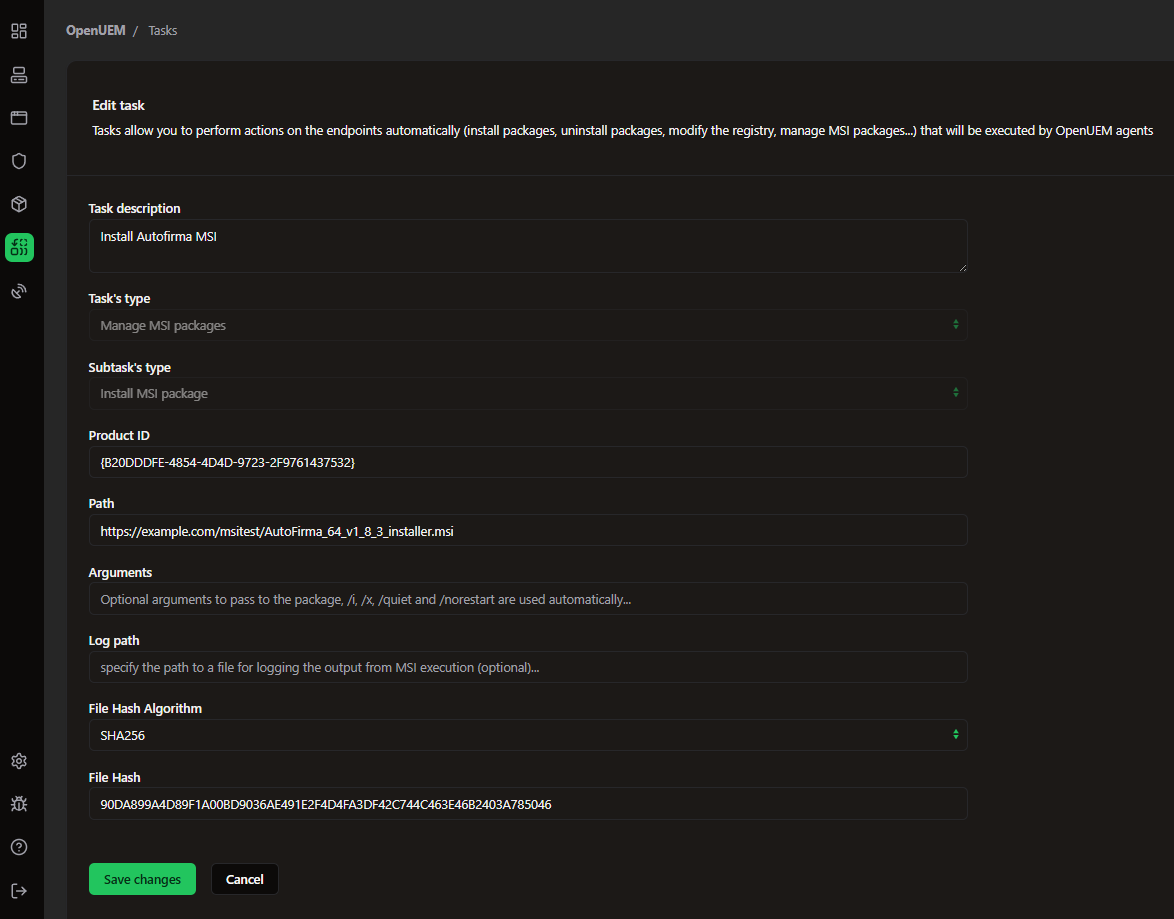Expand the File Hash Algorithm SHA256 dropdown
Viewport: 1174px width, 919px height.
[527, 735]
